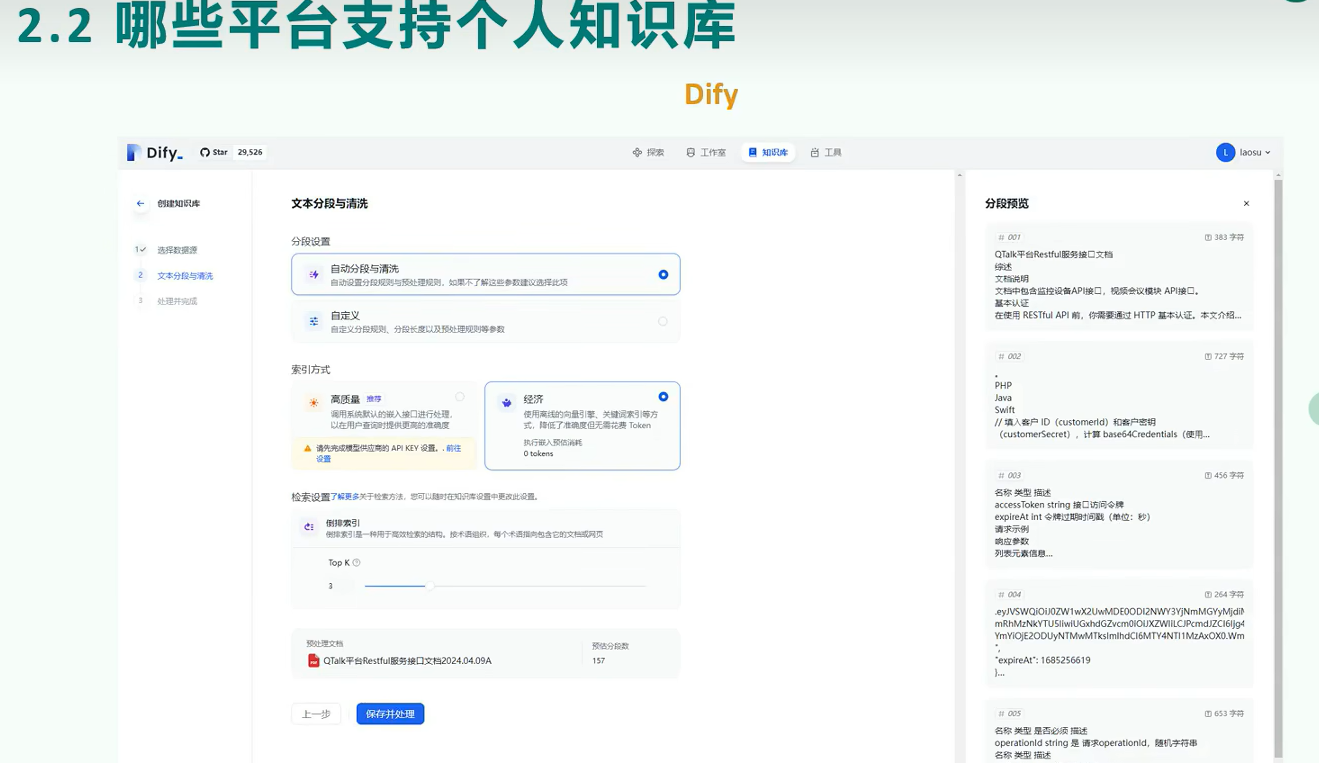1319x763 pixels.
Task: Click the 分段预览 heading
Action: click(x=1006, y=203)
